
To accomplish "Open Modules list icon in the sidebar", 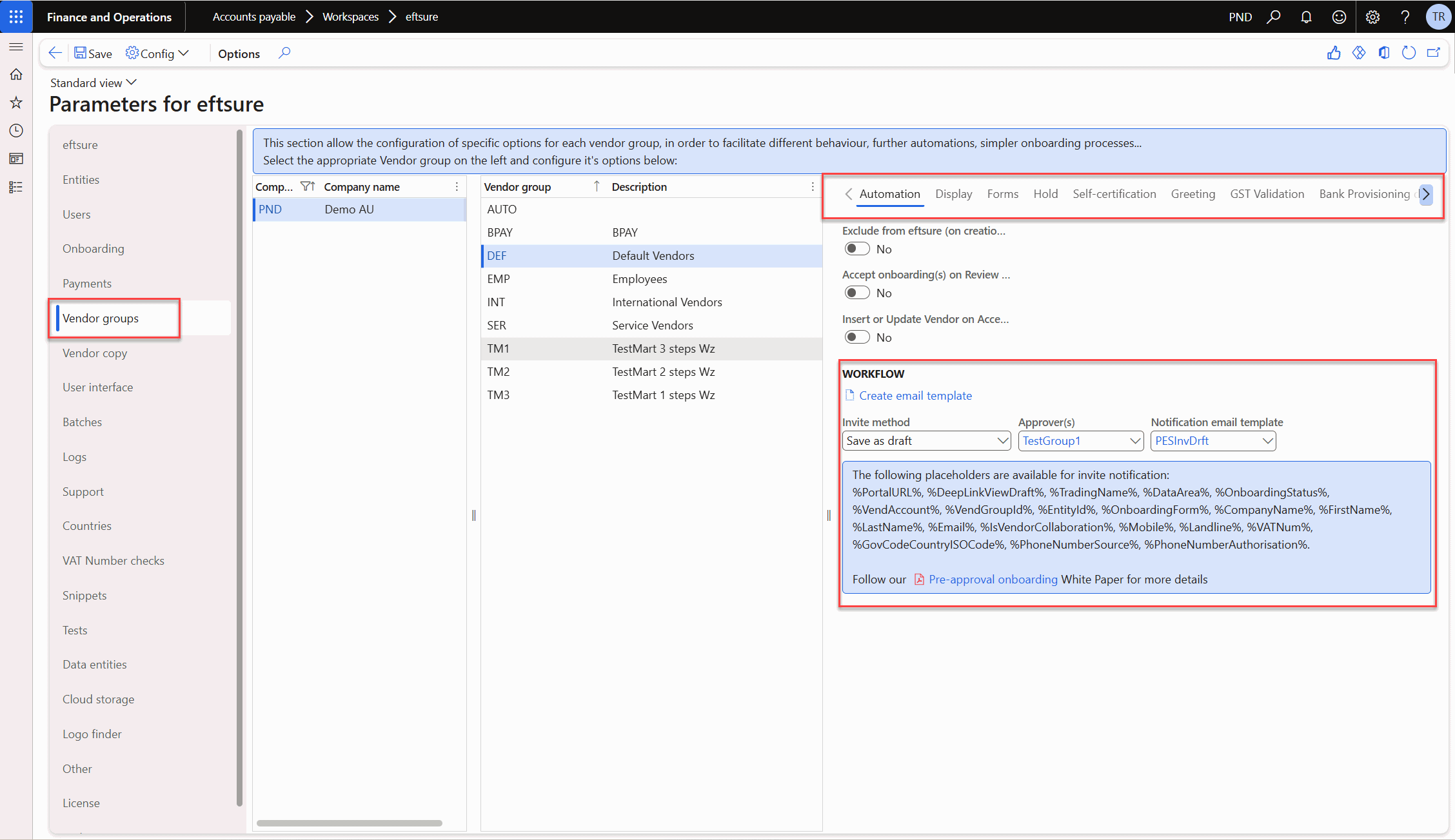I will [16, 187].
